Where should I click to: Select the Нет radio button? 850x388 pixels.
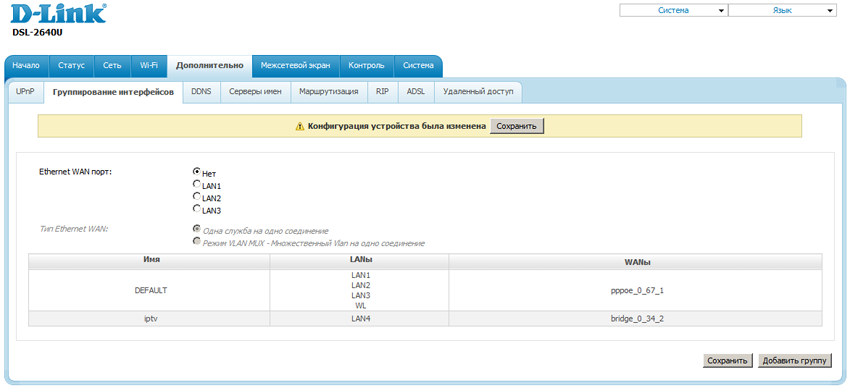tap(197, 171)
